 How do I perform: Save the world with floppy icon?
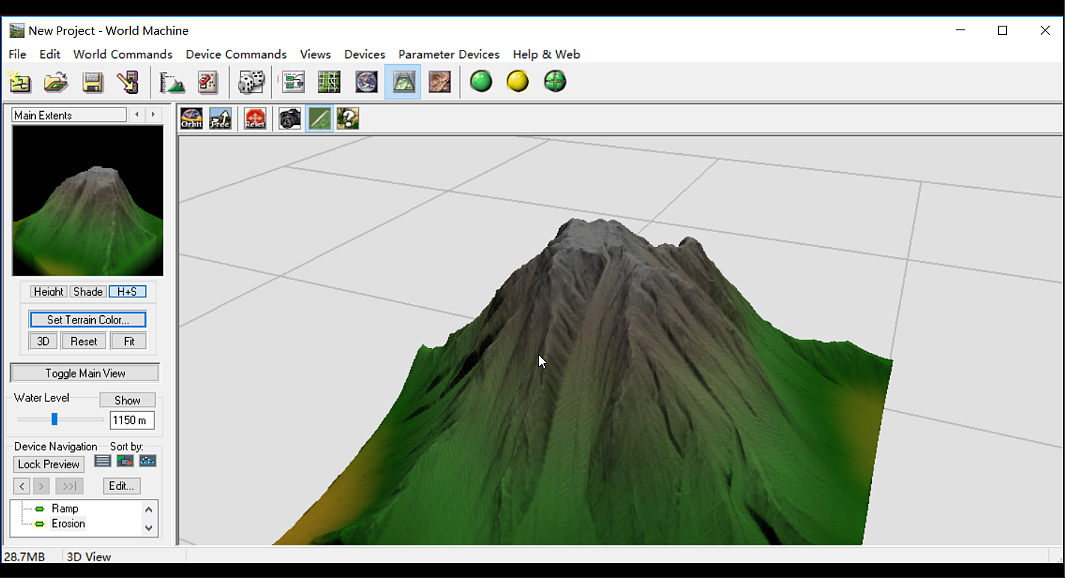click(92, 82)
